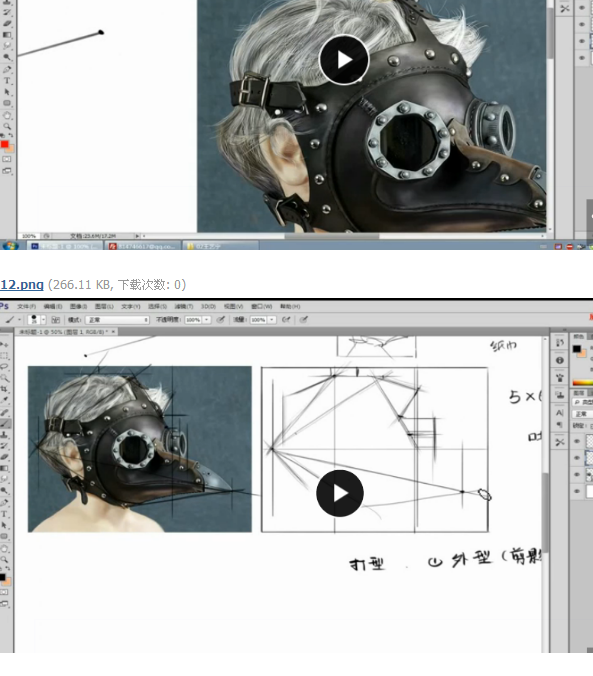Open the 12.png attachment link

pos(22,285)
